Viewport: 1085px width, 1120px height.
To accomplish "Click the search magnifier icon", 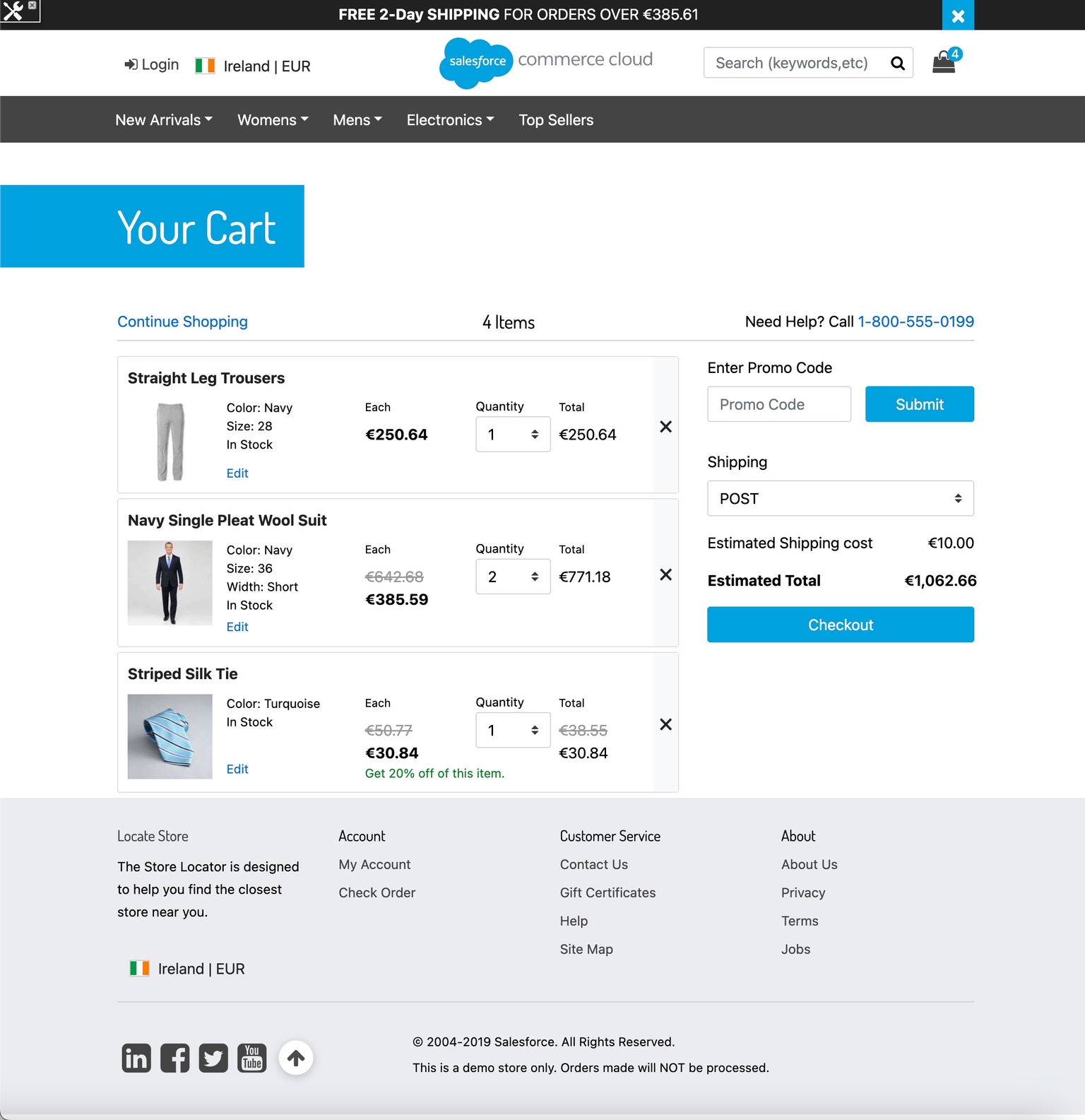I will pyautogui.click(x=898, y=63).
